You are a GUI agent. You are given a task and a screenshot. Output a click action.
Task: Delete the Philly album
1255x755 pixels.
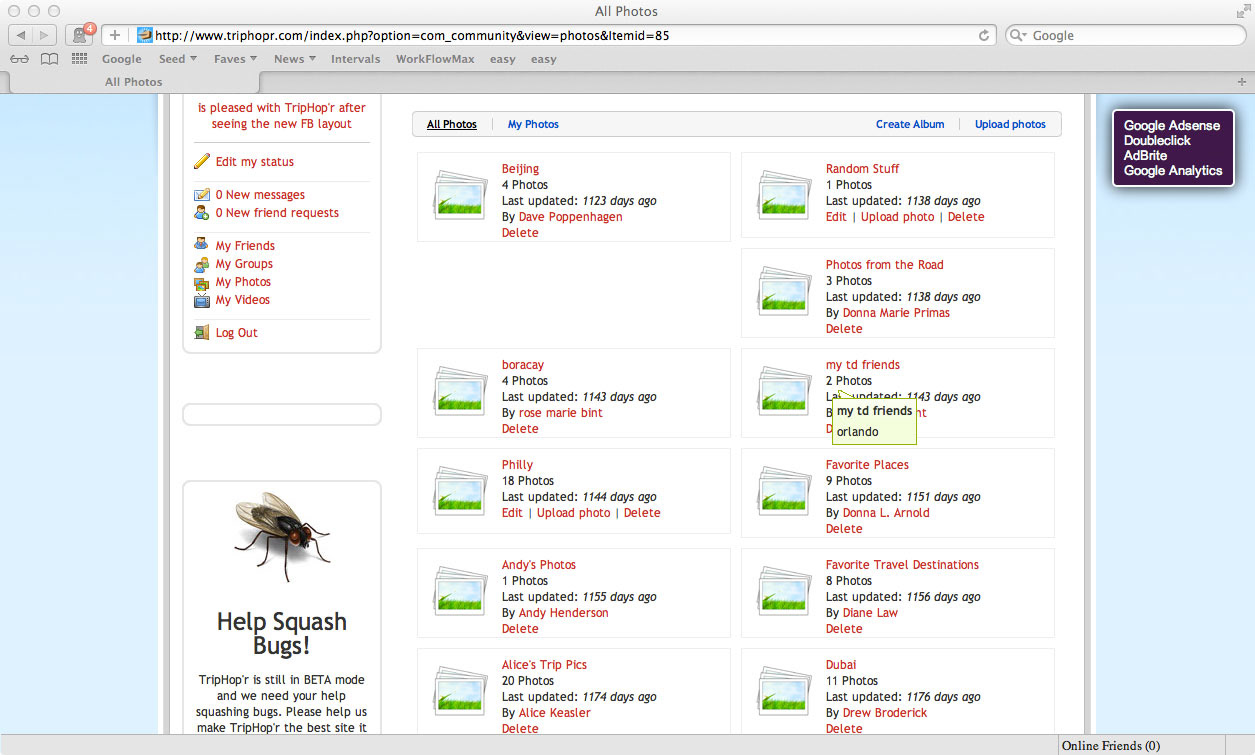(642, 513)
